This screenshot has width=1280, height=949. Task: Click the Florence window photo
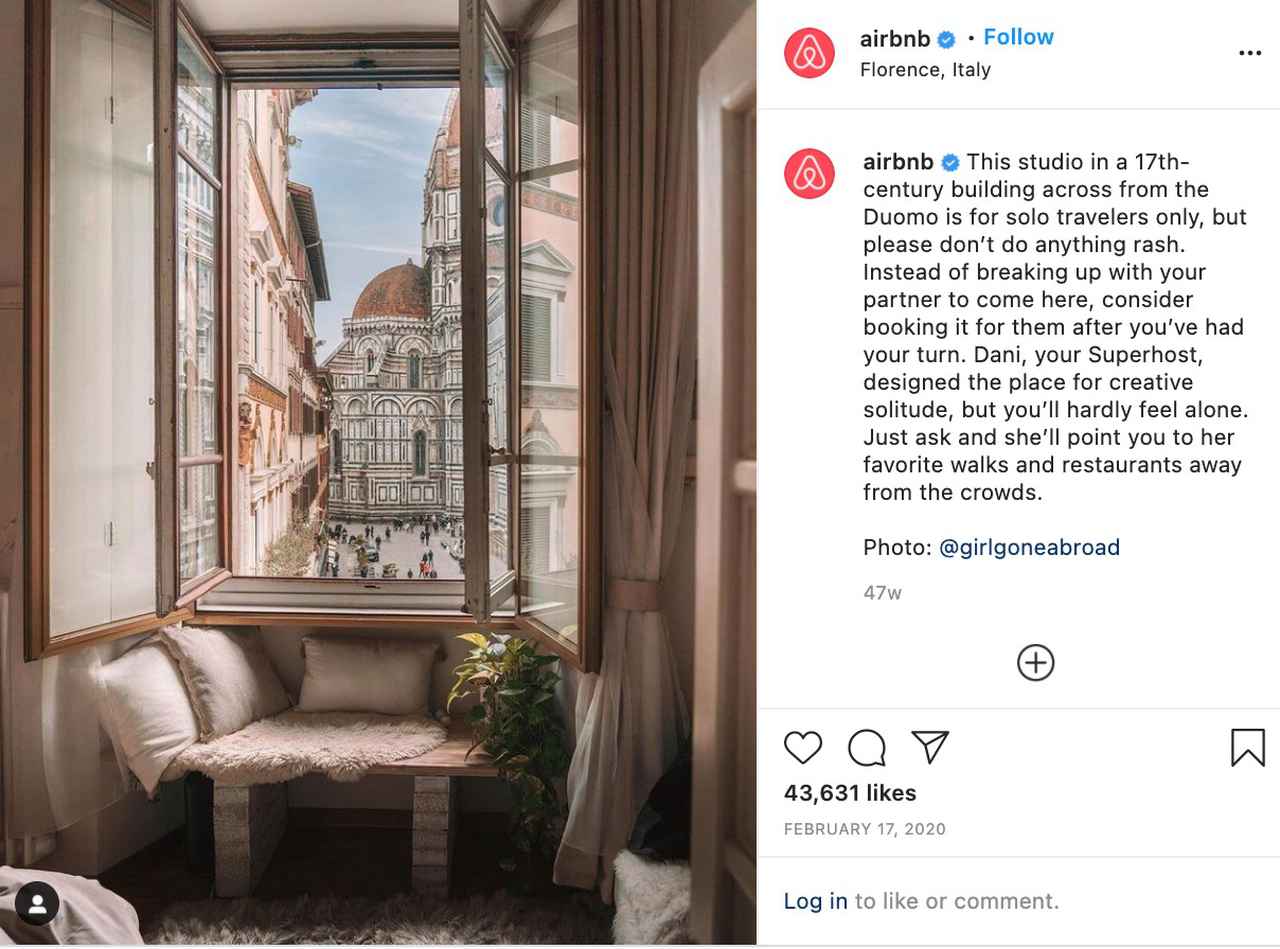coord(378,473)
